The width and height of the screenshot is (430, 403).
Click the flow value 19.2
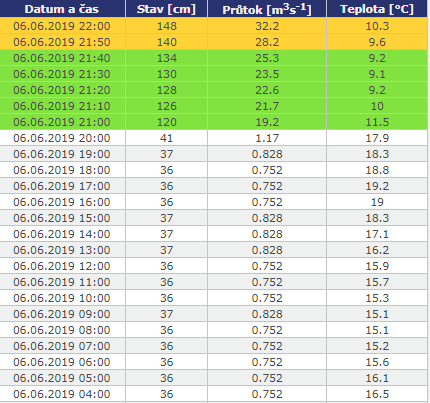click(x=267, y=122)
